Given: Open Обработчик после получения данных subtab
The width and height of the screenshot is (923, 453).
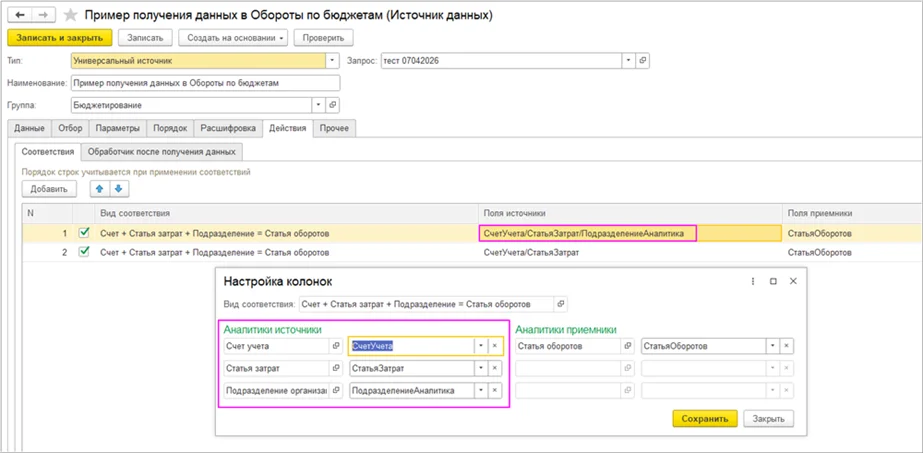Looking at the screenshot, I should pyautogui.click(x=162, y=152).
